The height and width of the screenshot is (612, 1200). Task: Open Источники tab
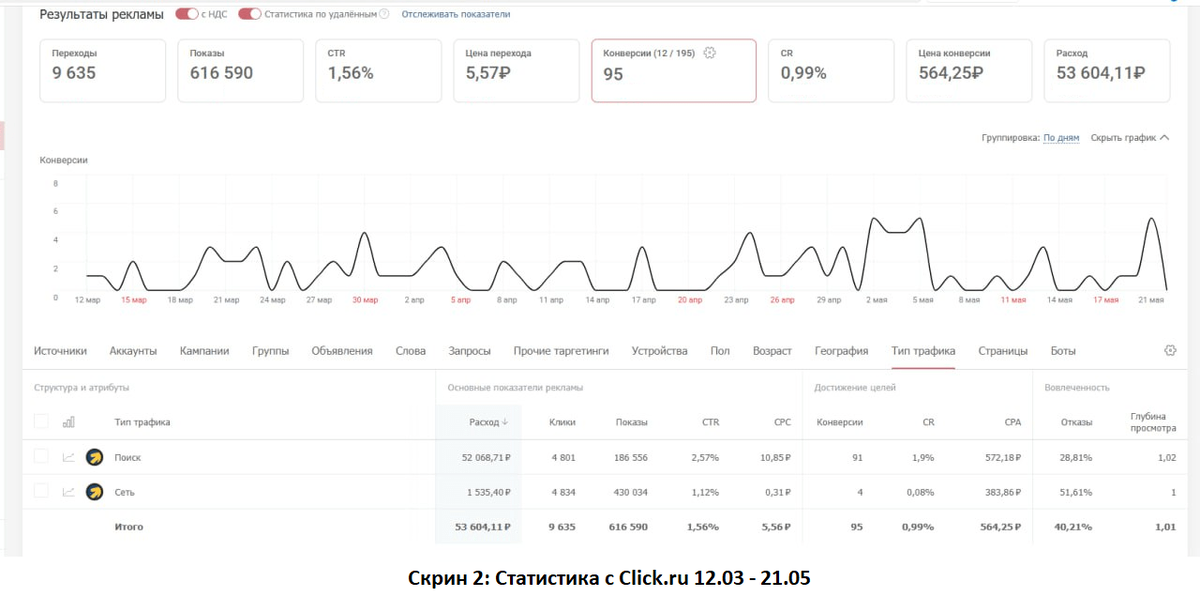pos(60,351)
